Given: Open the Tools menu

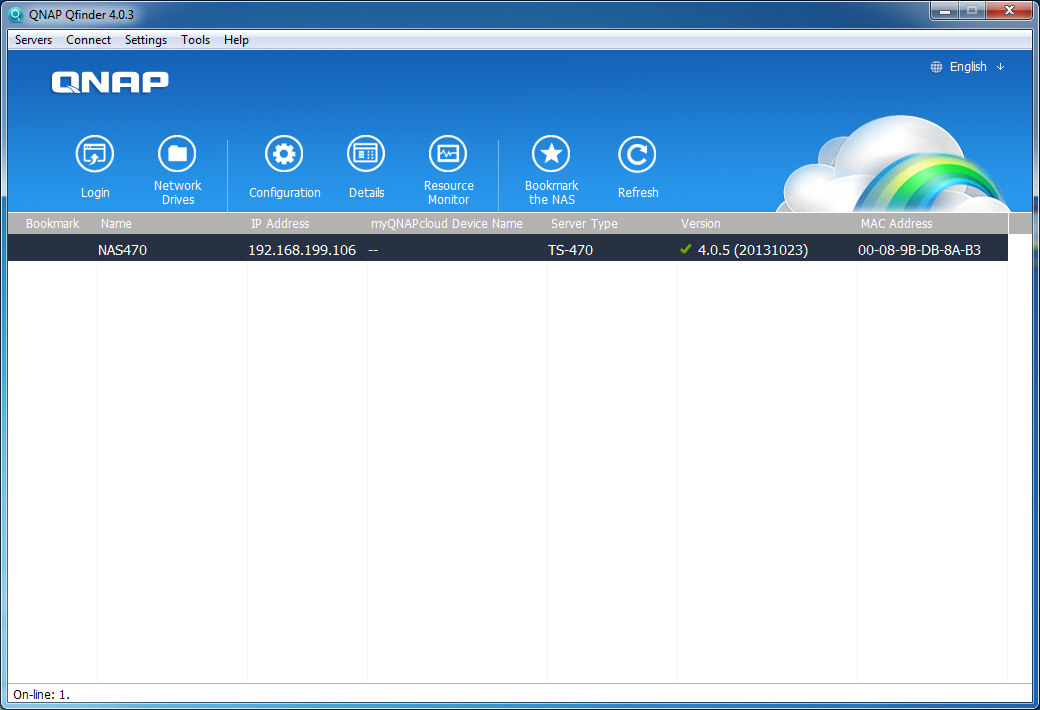Looking at the screenshot, I should (196, 40).
